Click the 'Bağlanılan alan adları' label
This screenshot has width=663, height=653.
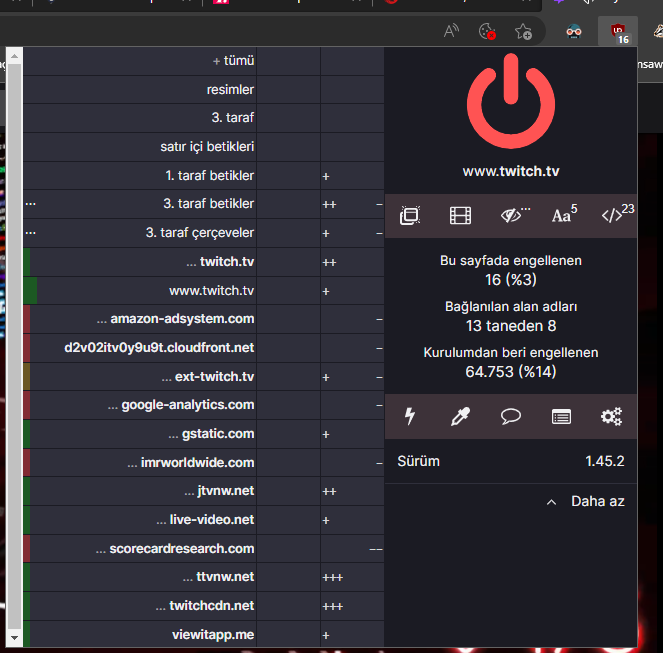click(x=511, y=307)
